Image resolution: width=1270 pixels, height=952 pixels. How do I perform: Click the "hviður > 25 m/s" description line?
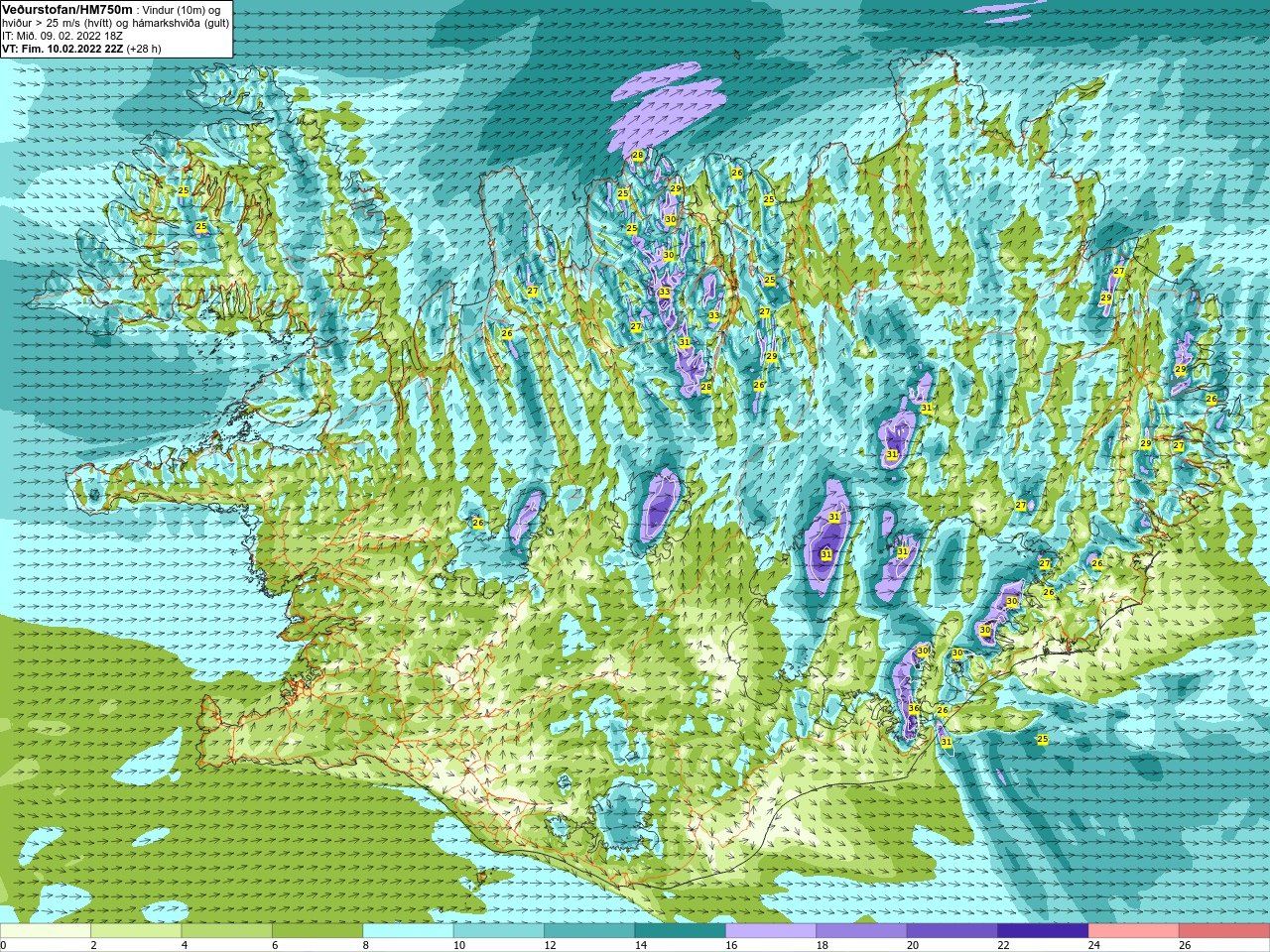115,23
